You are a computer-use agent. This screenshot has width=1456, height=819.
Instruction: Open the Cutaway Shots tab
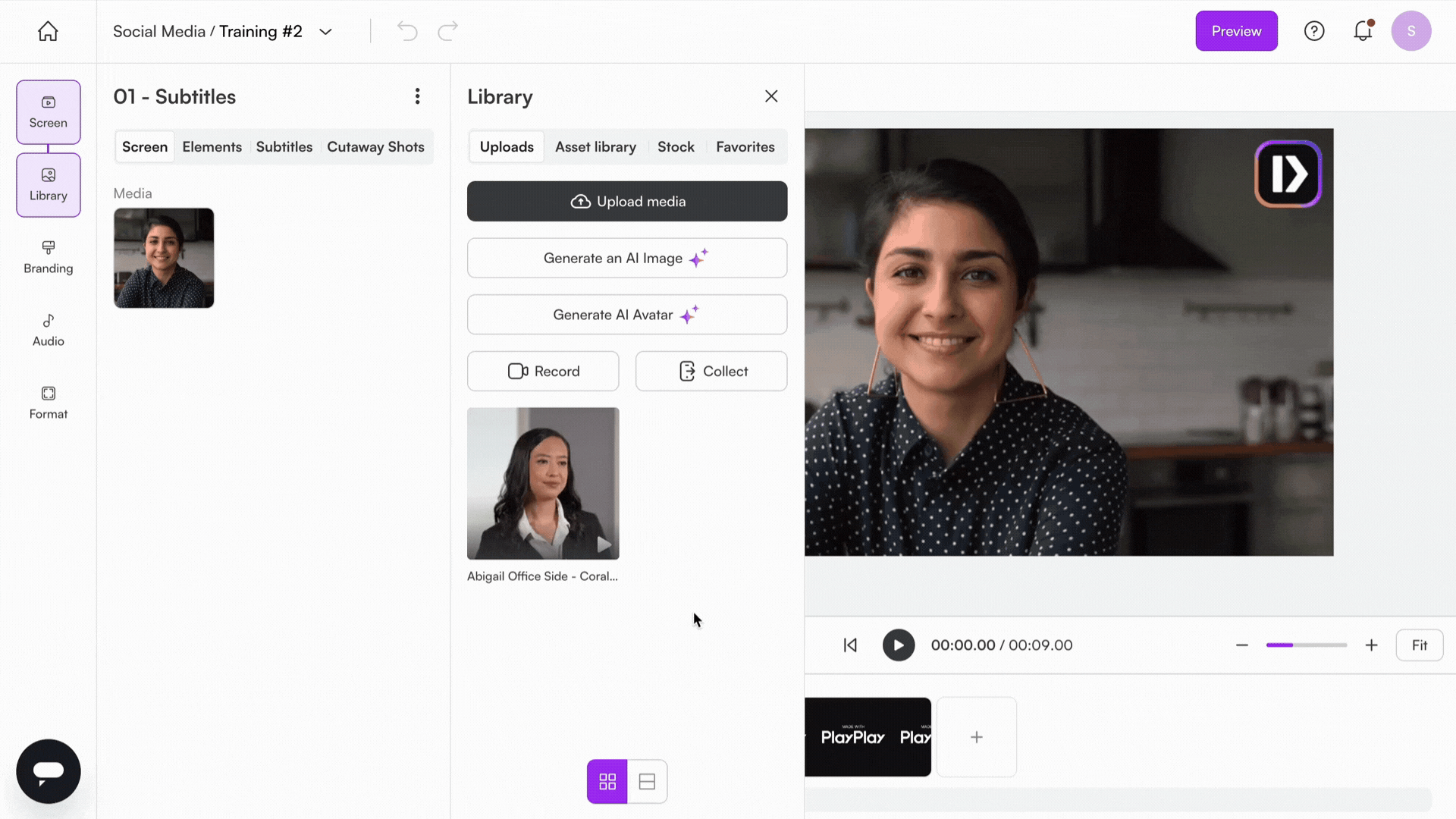[375, 147]
